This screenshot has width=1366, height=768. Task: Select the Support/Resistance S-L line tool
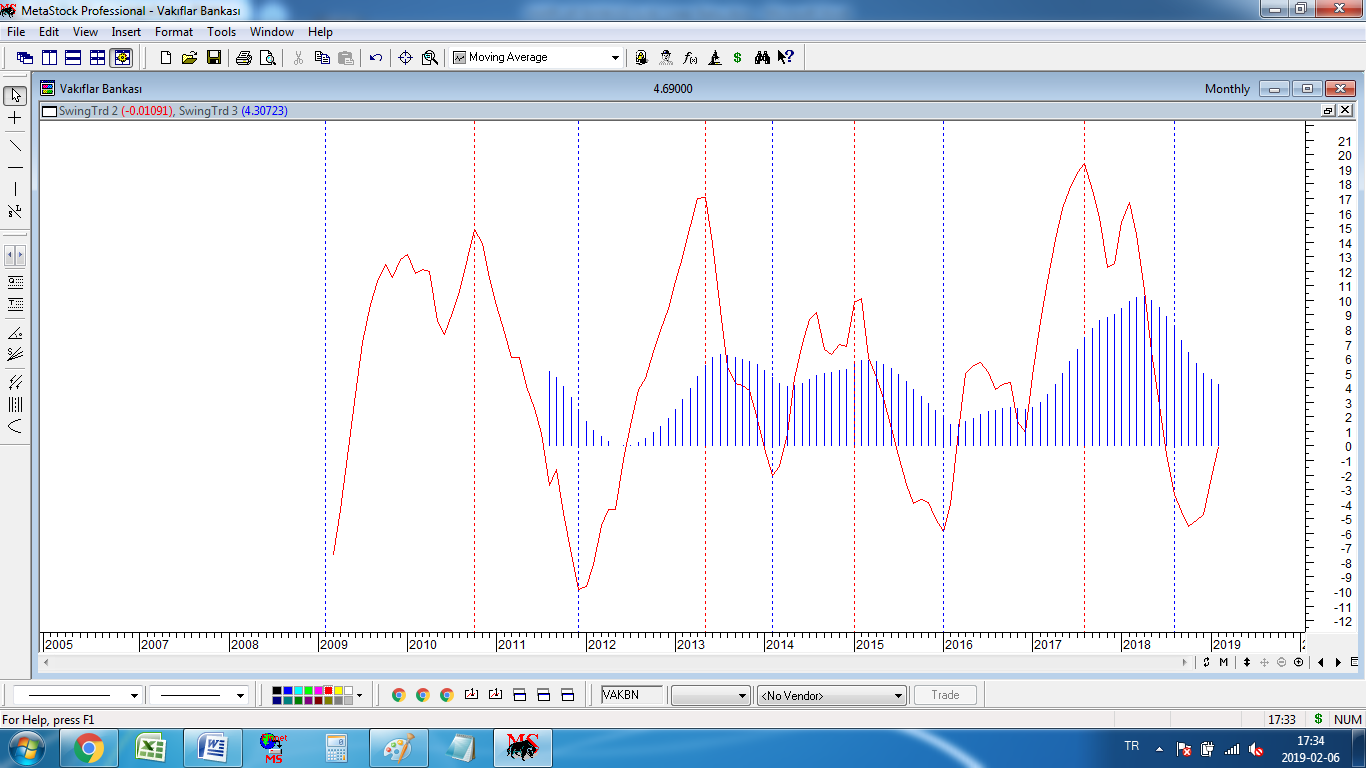[15, 212]
